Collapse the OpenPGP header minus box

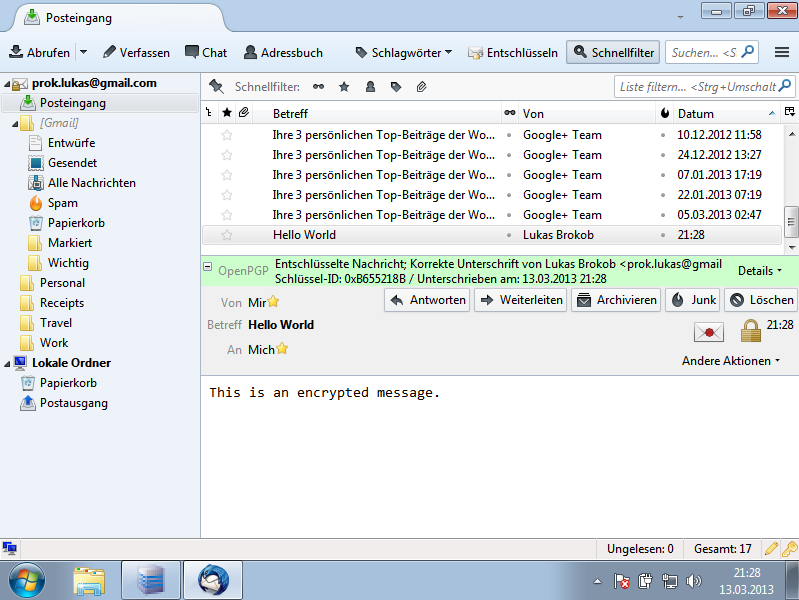pos(207,266)
